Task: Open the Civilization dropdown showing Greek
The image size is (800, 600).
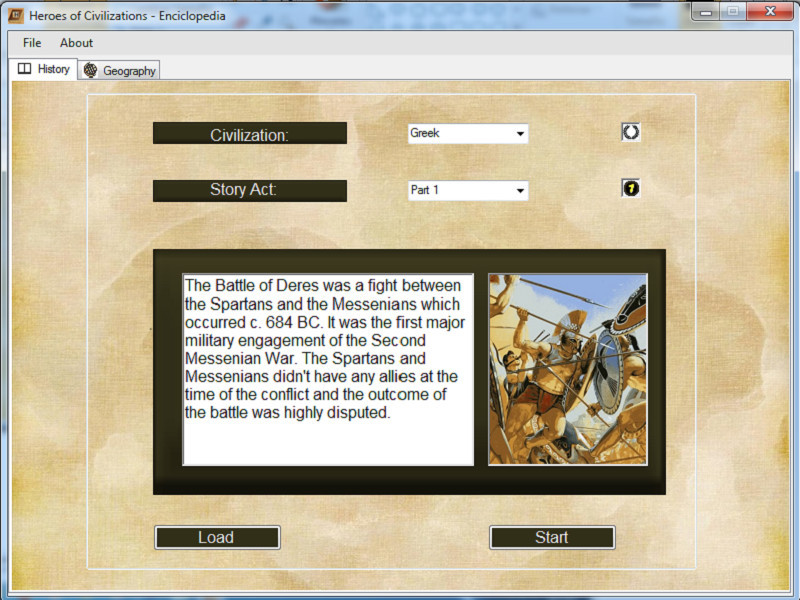Action: pos(468,133)
